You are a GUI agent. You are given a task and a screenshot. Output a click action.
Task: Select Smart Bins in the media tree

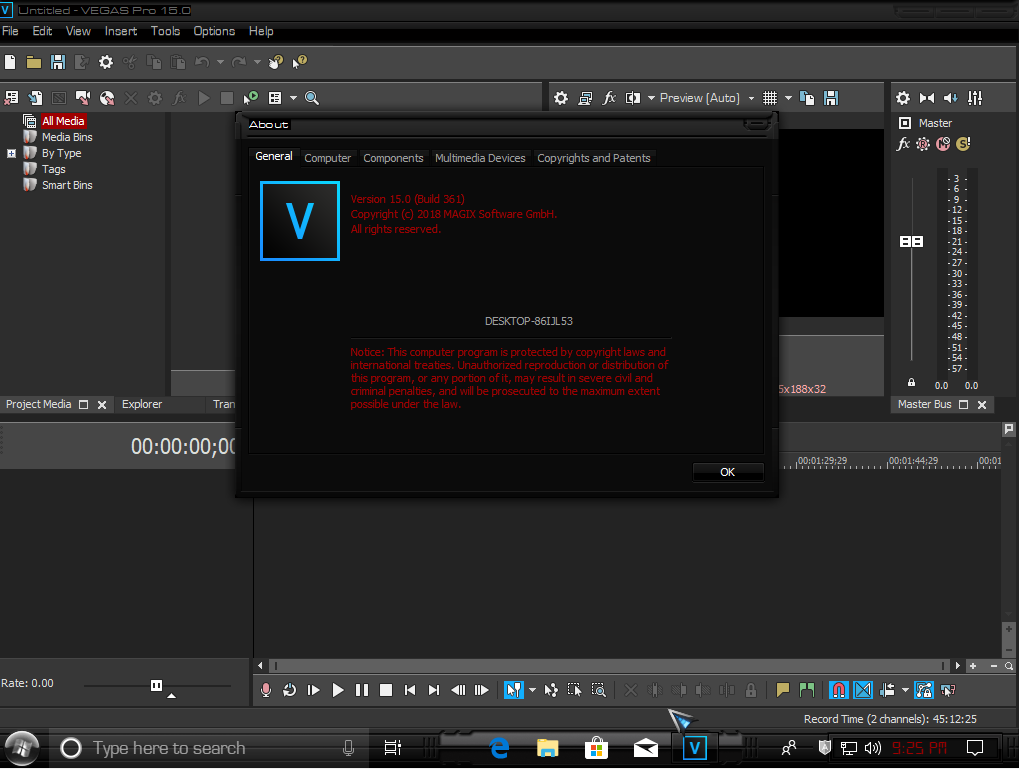pos(67,185)
